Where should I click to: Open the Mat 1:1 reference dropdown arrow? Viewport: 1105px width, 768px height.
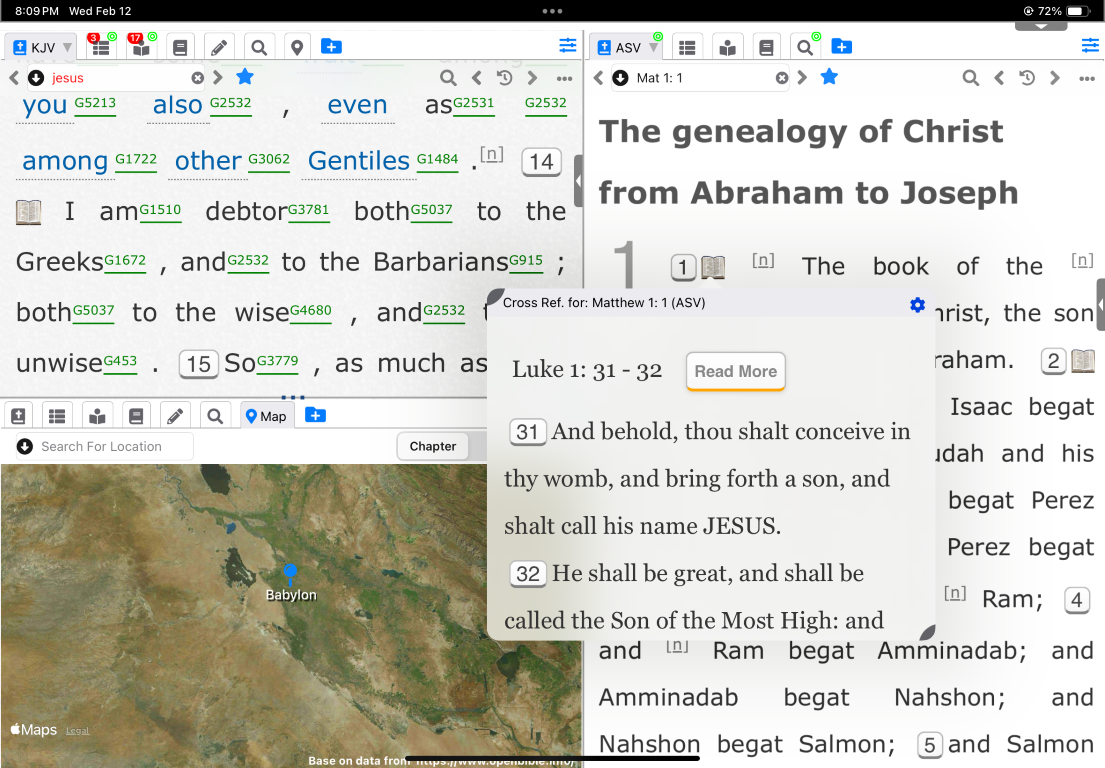click(620, 78)
